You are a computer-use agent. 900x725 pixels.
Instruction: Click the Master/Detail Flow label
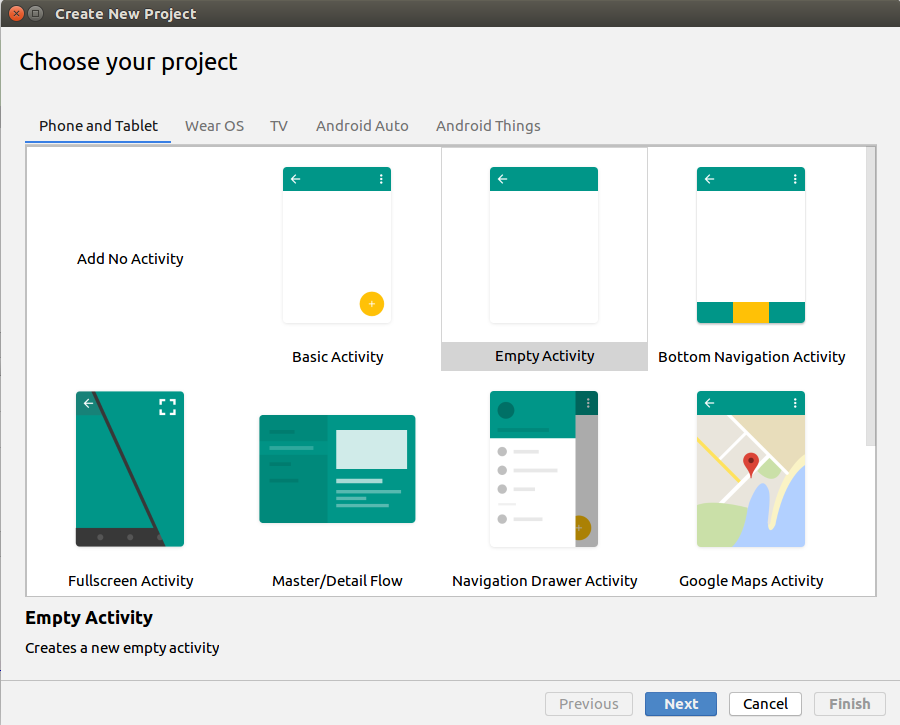click(x=337, y=581)
